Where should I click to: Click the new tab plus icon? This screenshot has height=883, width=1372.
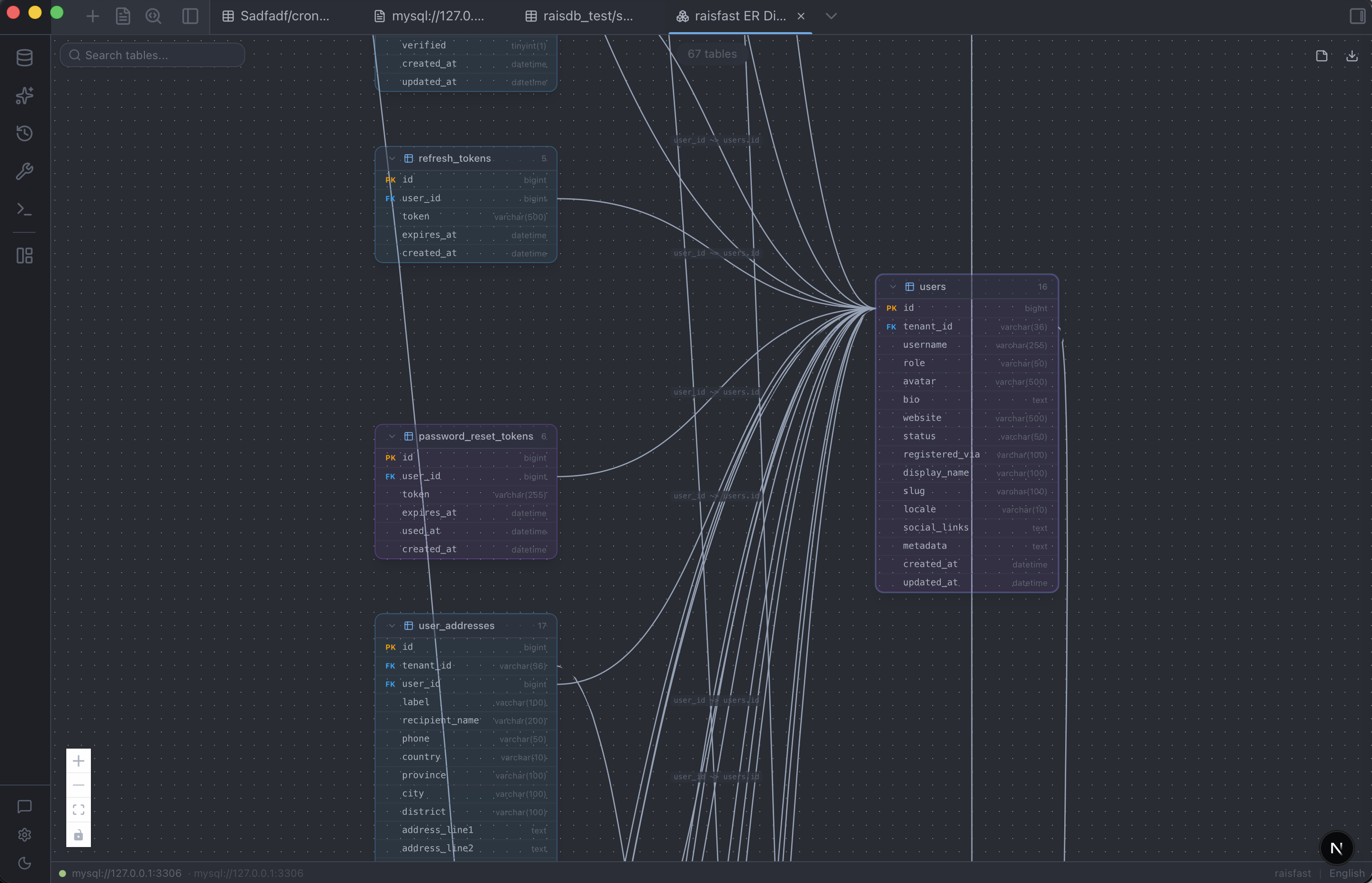[92, 16]
